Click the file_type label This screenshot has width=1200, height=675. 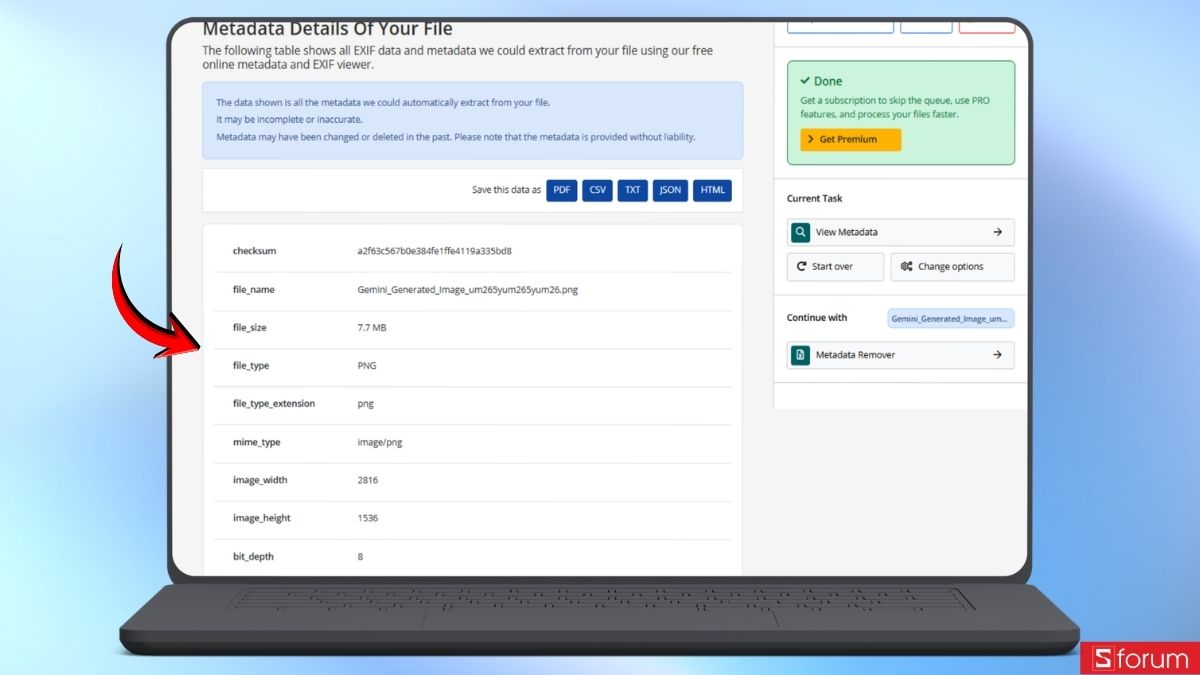coord(251,366)
